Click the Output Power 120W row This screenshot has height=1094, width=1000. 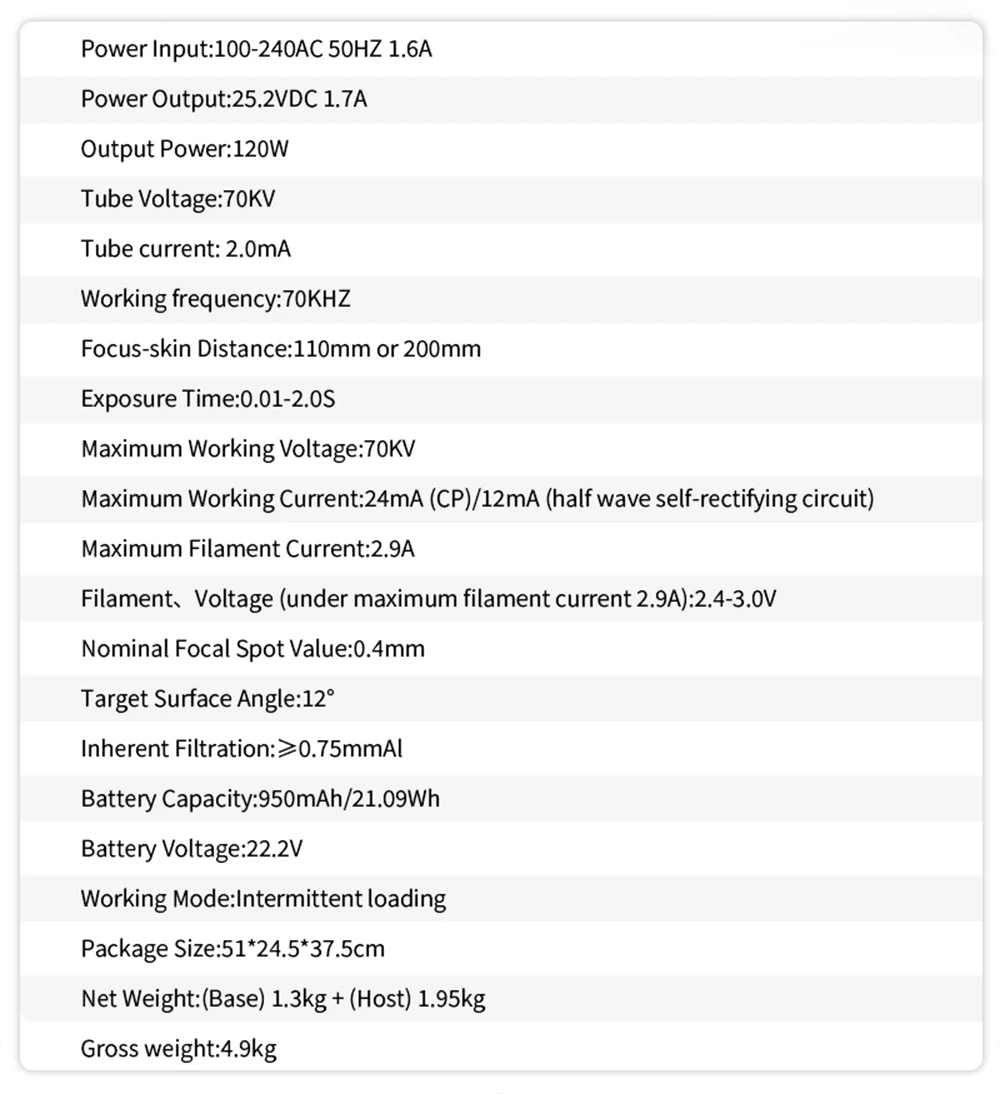[x=185, y=149]
